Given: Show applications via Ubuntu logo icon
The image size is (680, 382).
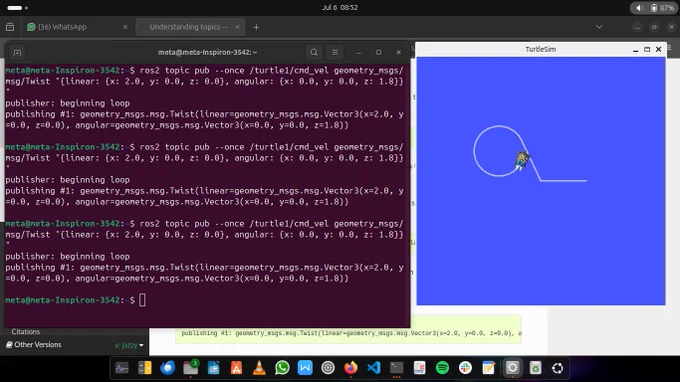Looking at the screenshot, I should [x=558, y=368].
